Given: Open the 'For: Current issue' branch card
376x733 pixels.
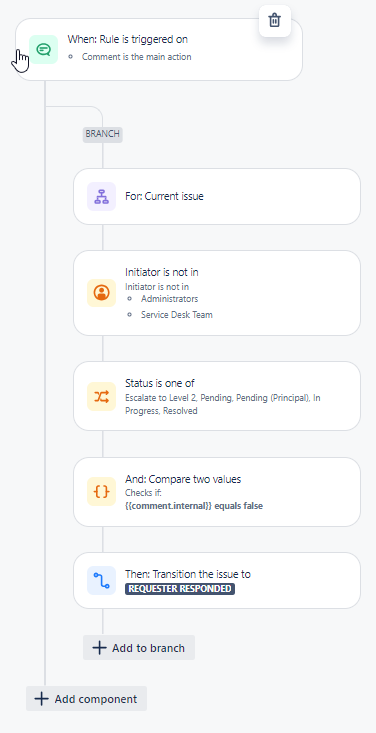Looking at the screenshot, I should 217,196.
